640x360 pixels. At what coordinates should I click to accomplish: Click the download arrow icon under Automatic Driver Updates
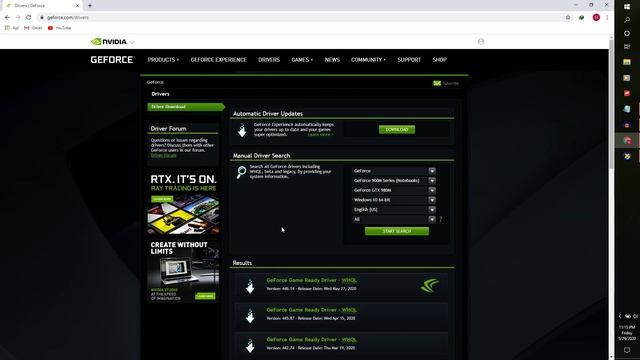[242, 130]
